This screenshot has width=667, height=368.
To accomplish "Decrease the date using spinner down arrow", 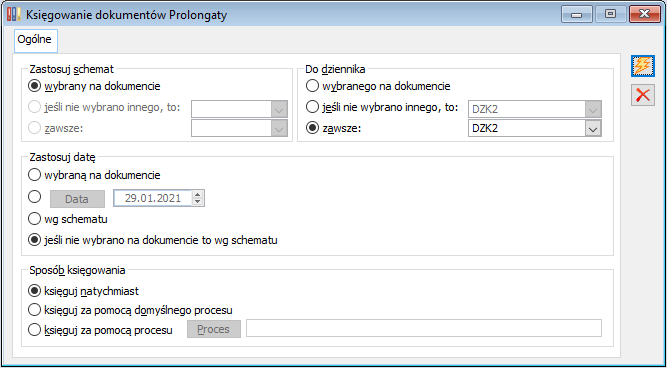I will (x=198, y=202).
